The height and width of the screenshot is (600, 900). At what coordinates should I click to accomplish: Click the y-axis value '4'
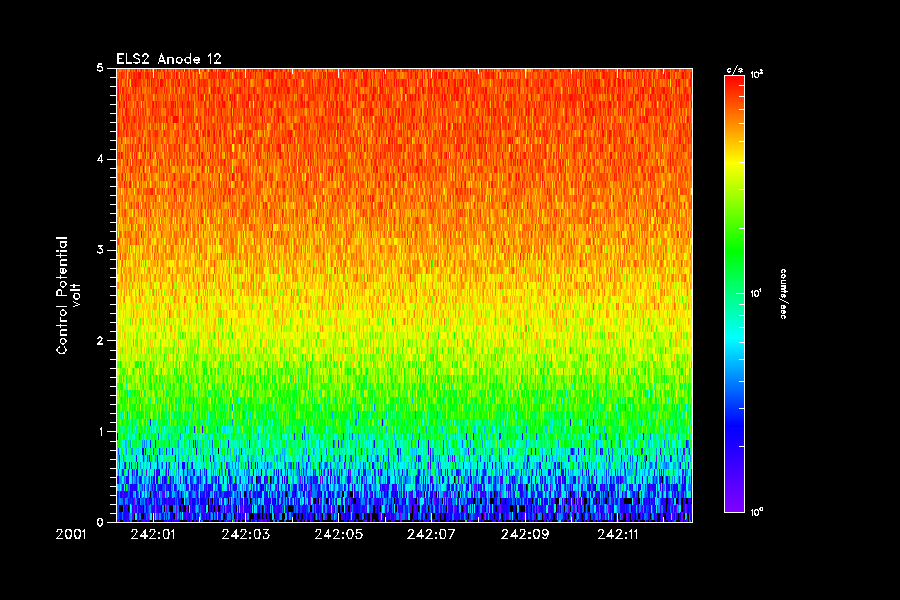100,159
